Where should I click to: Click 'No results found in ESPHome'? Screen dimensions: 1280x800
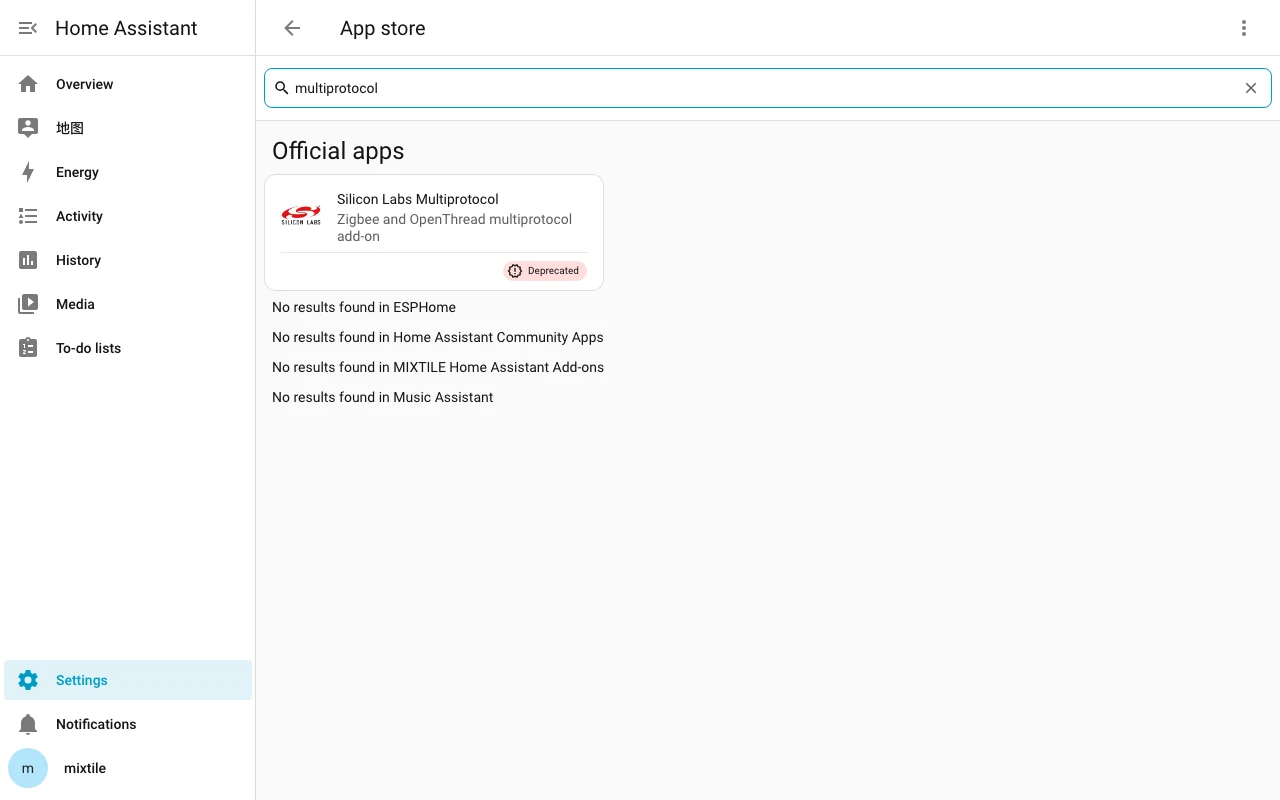364,307
